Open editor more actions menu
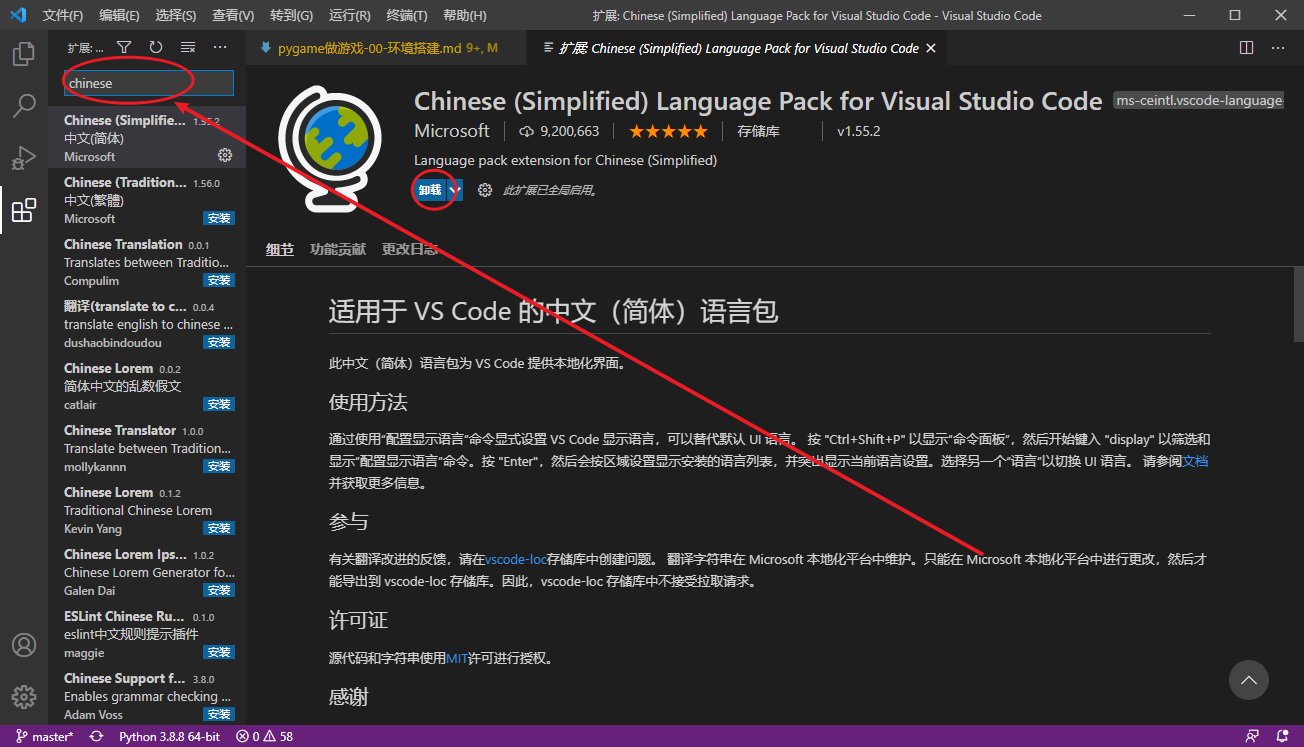 coord(1278,47)
